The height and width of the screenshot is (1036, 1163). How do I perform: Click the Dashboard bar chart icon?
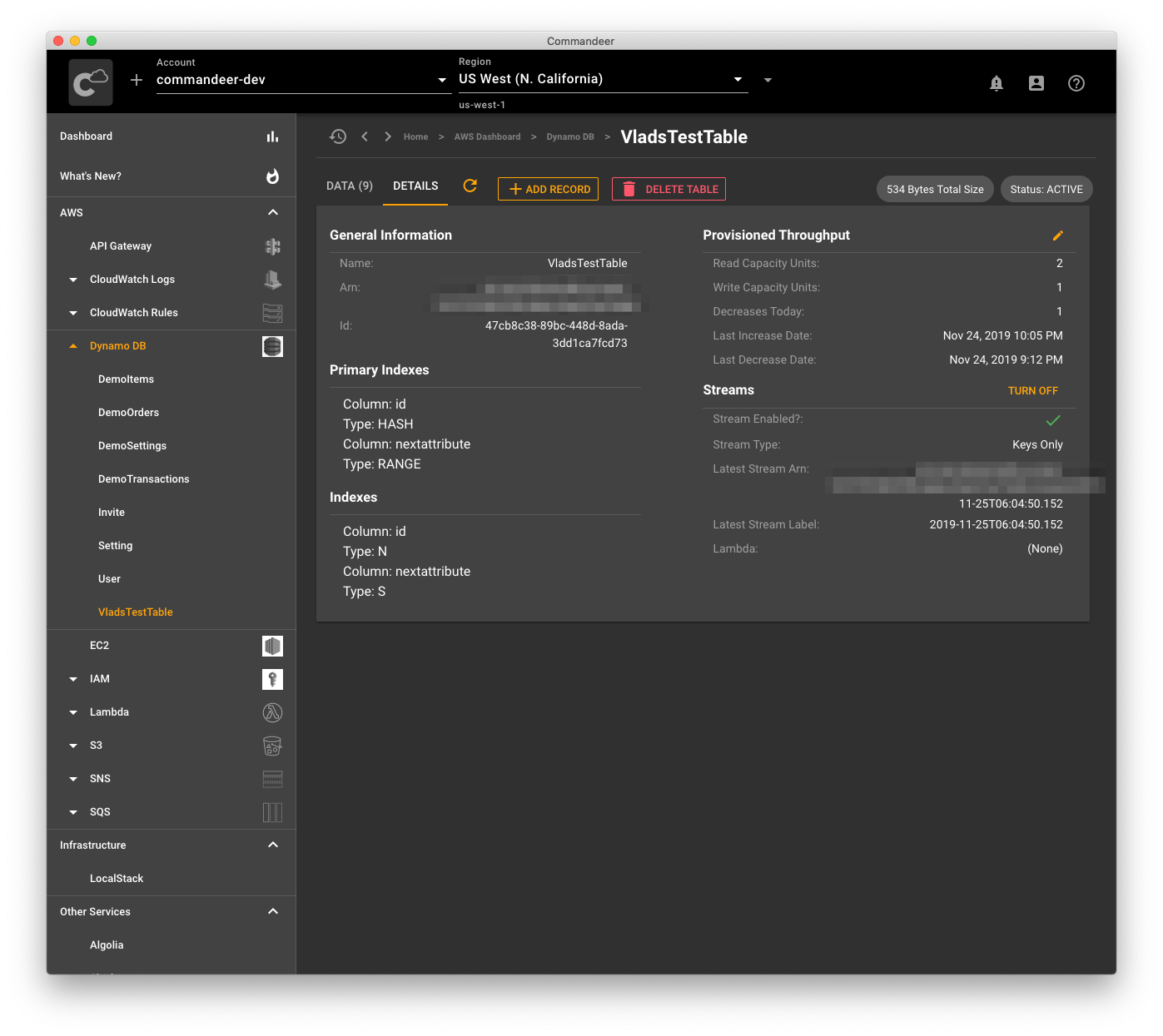(x=272, y=136)
